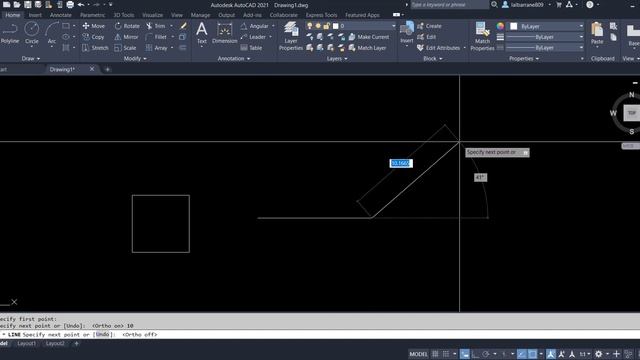Image resolution: width=640 pixels, height=360 pixels.
Task: Click the Table tool
Action: 251,48
